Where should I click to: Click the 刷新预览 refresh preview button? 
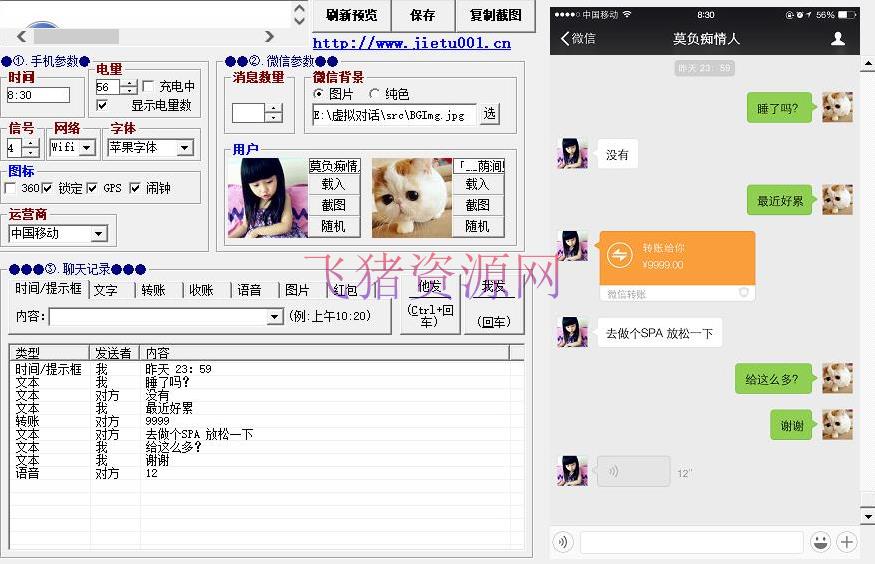pyautogui.click(x=351, y=15)
